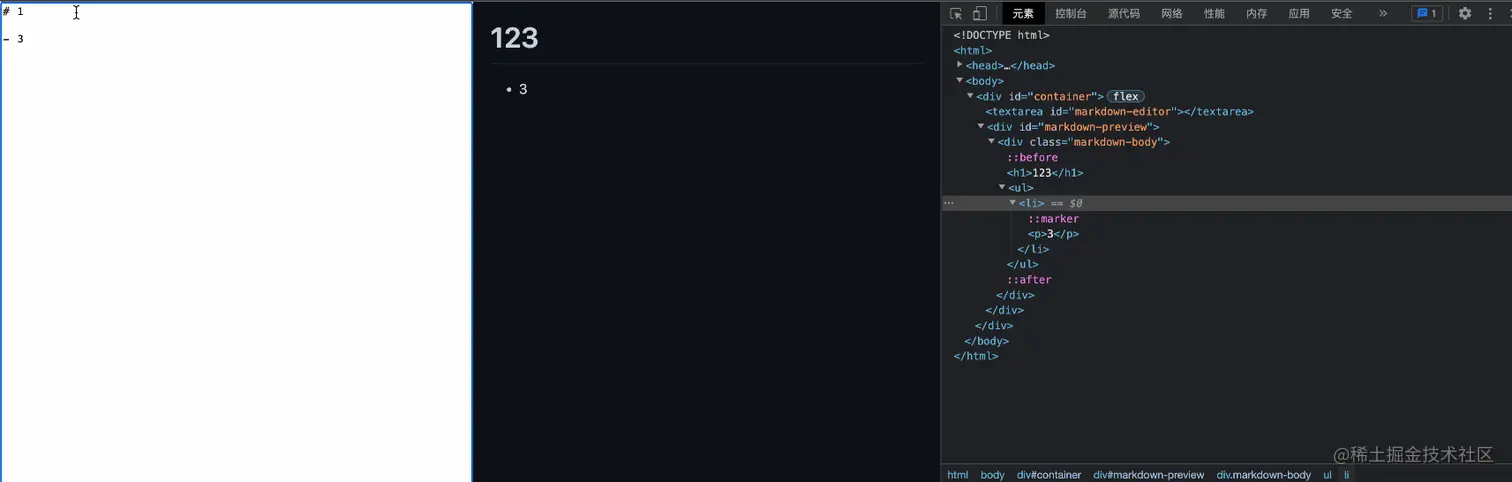Image resolution: width=1512 pixels, height=482 pixels.
Task: Click ul in the breadcrumb bar
Action: click(x=1328, y=475)
